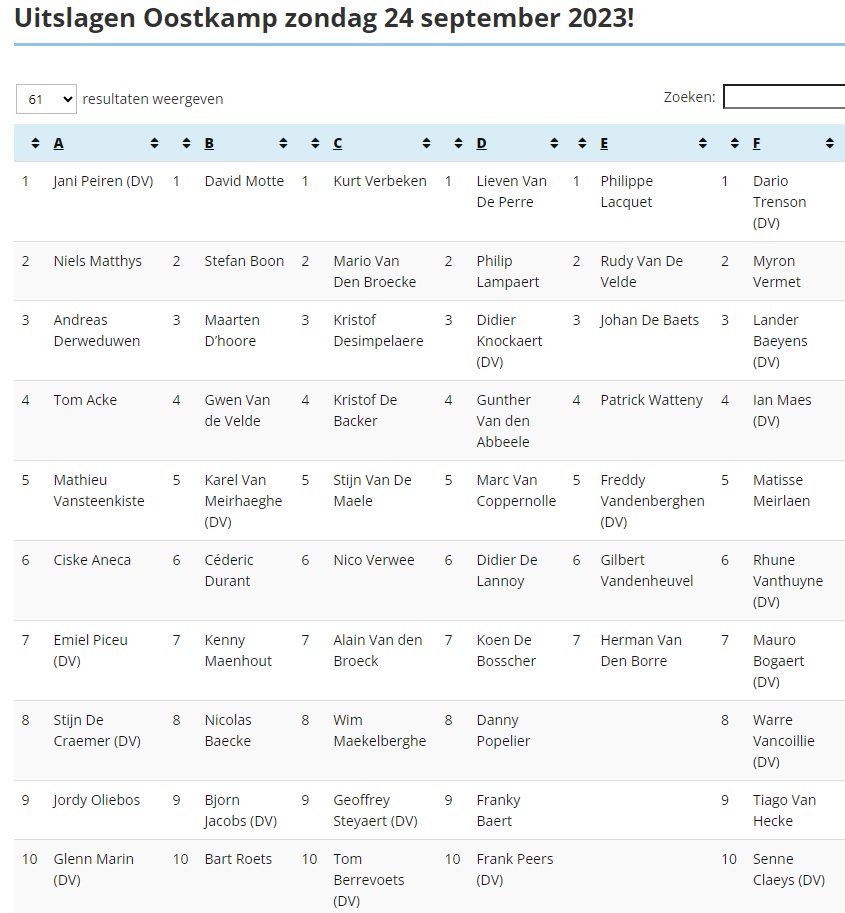Select the cell Ian Maes (DV)
The image size is (845, 913).
pyautogui.click(x=782, y=411)
